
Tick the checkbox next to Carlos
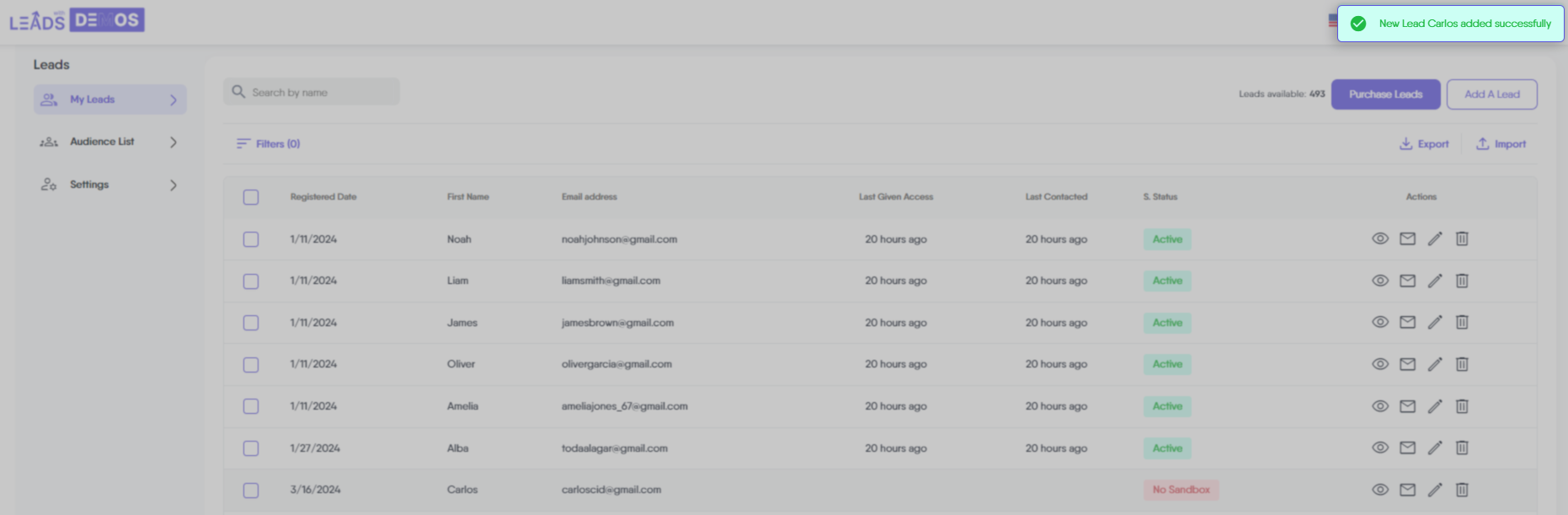251,490
